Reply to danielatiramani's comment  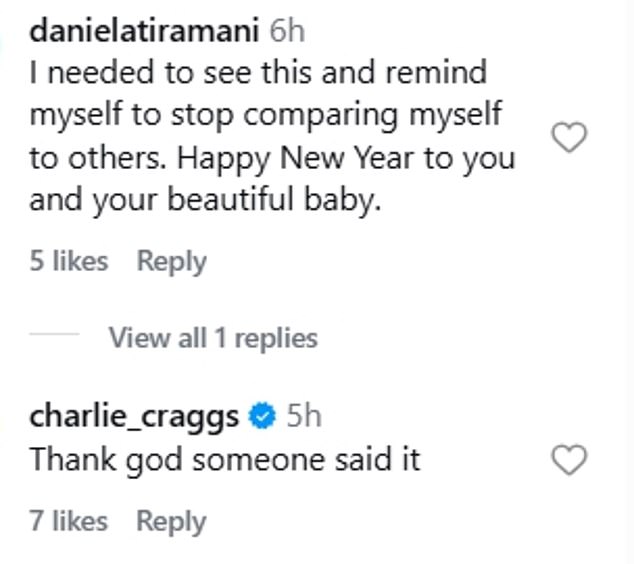[x=171, y=262]
